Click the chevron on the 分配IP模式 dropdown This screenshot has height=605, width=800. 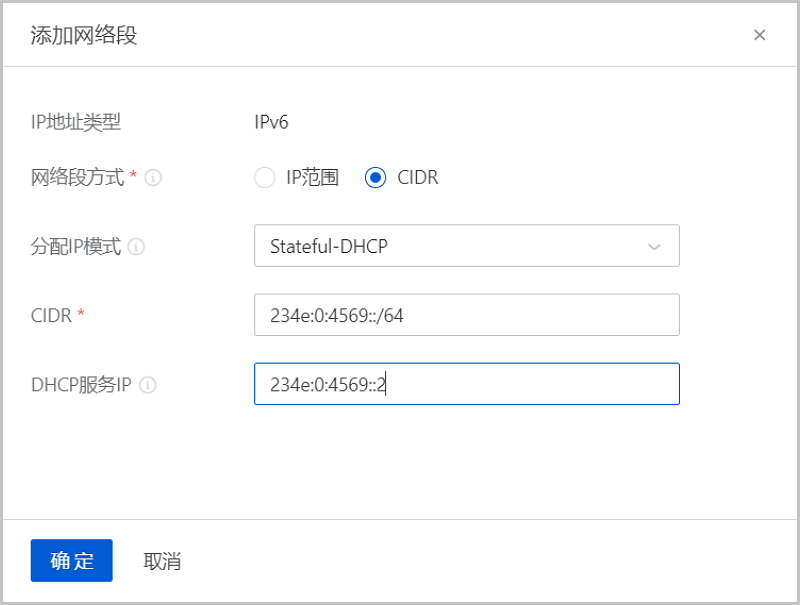655,246
